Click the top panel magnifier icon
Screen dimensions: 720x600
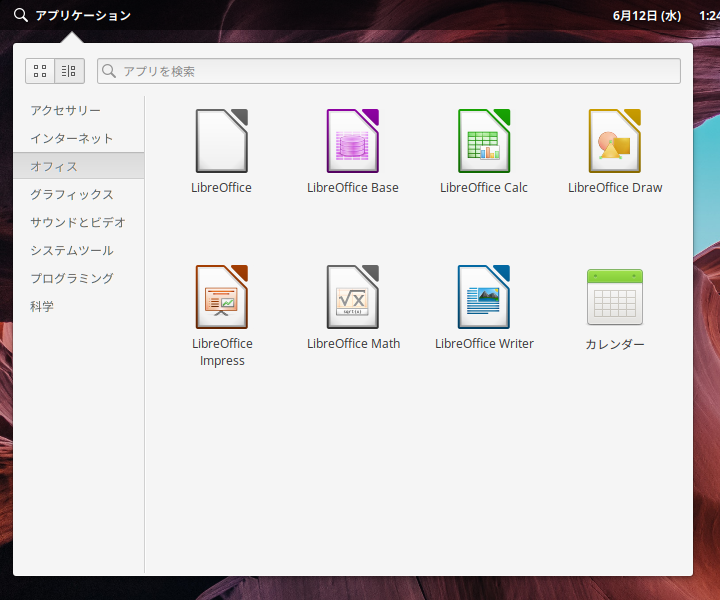pyautogui.click(x=21, y=15)
